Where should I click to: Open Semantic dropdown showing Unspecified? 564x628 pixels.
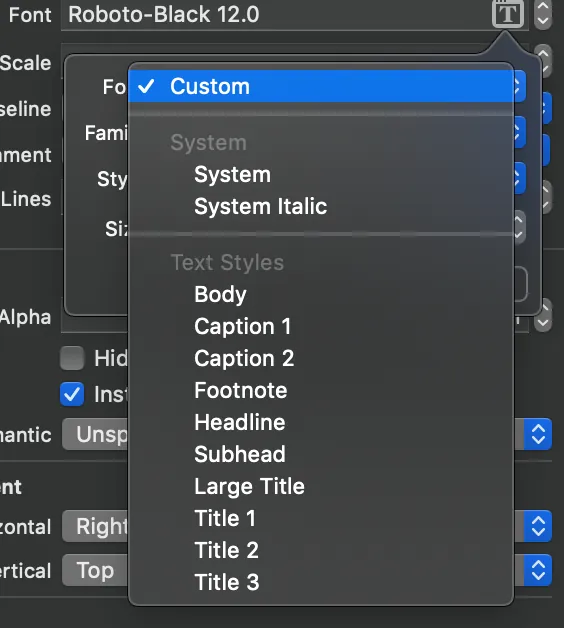307,435
